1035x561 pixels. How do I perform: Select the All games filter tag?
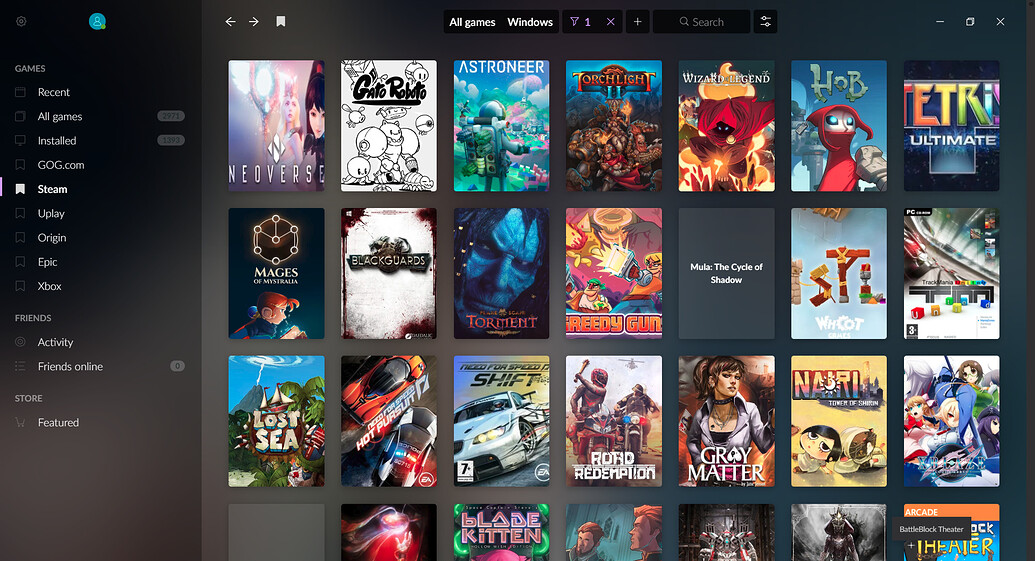pyautogui.click(x=472, y=22)
